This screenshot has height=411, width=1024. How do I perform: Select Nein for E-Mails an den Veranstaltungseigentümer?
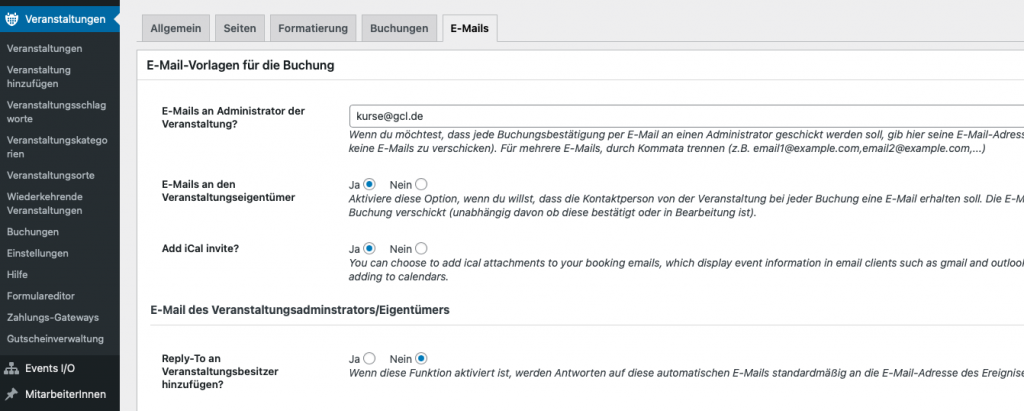click(x=420, y=184)
